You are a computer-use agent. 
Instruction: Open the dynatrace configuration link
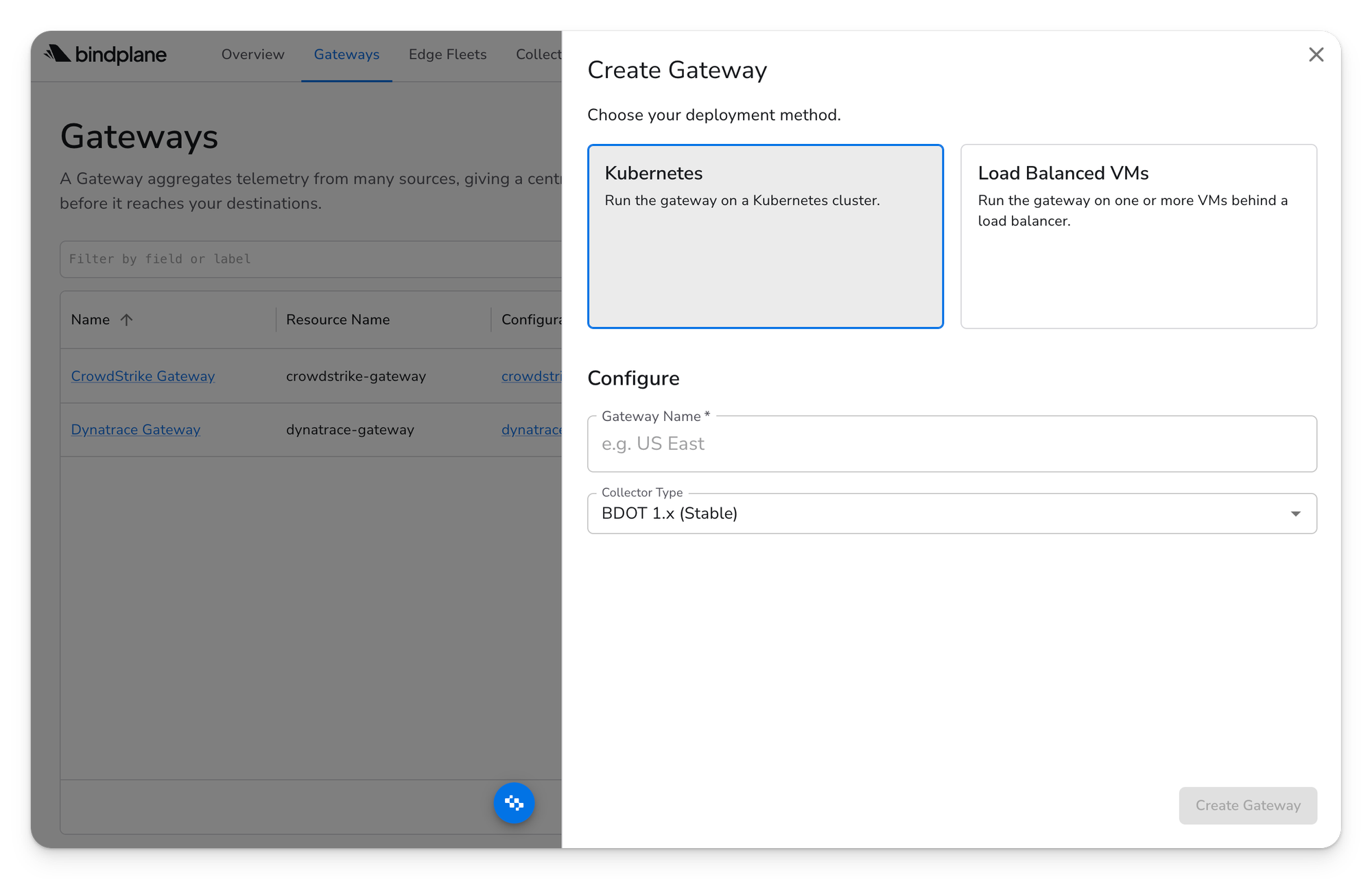(x=532, y=429)
